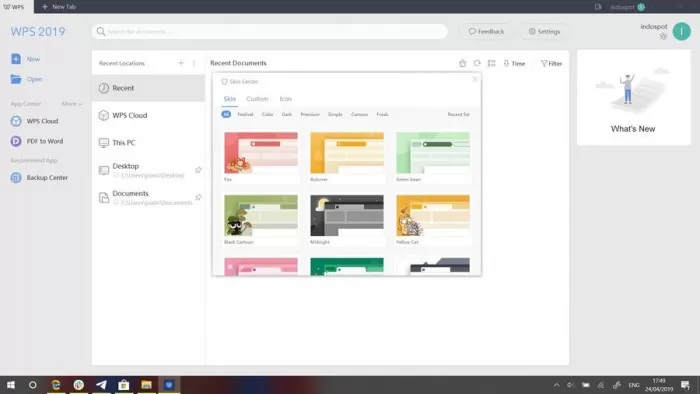700x394 pixels.
Task: Close the Skin Center dialog
Action: point(475,79)
